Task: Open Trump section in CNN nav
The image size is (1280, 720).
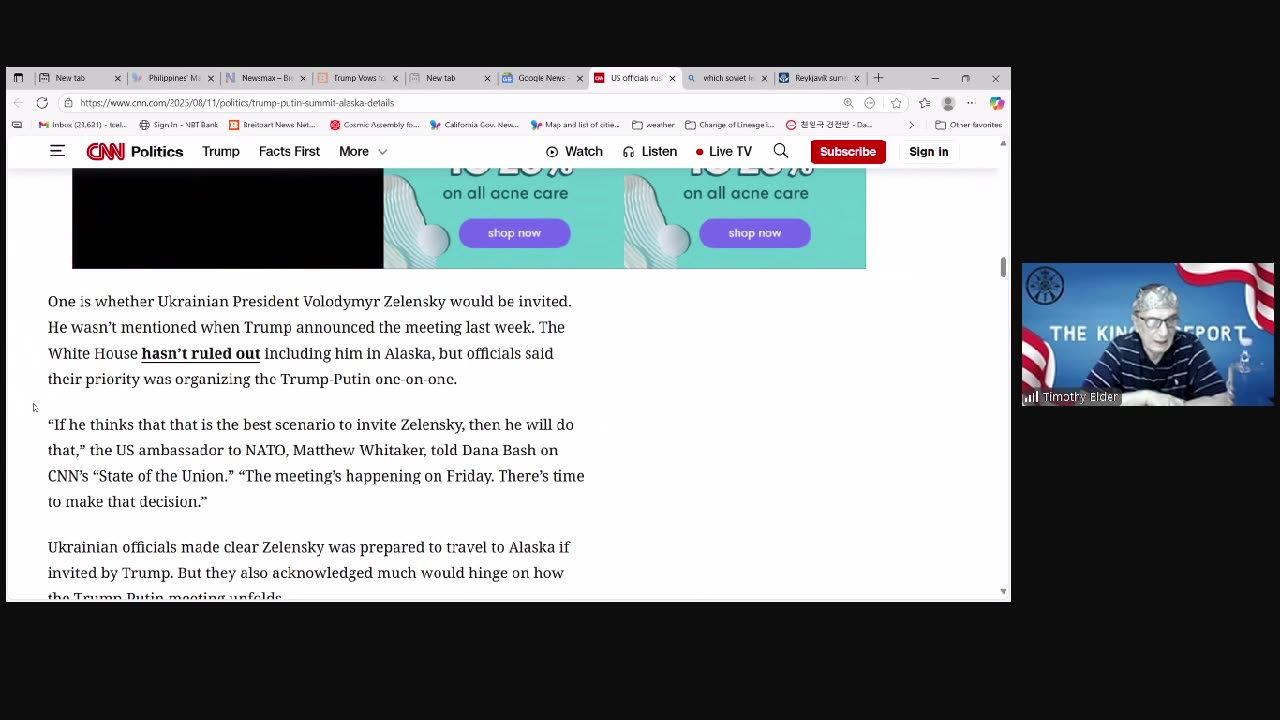Action: (x=221, y=151)
